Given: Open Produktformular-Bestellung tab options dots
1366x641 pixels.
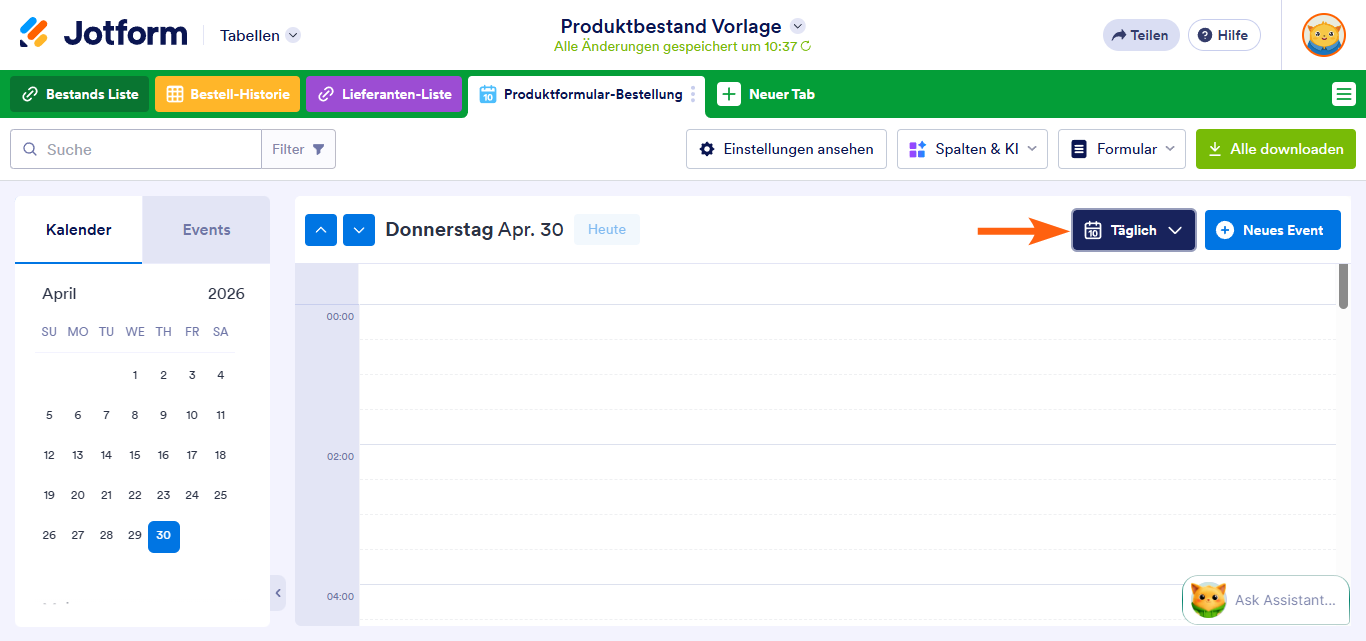Looking at the screenshot, I should tap(694, 94).
